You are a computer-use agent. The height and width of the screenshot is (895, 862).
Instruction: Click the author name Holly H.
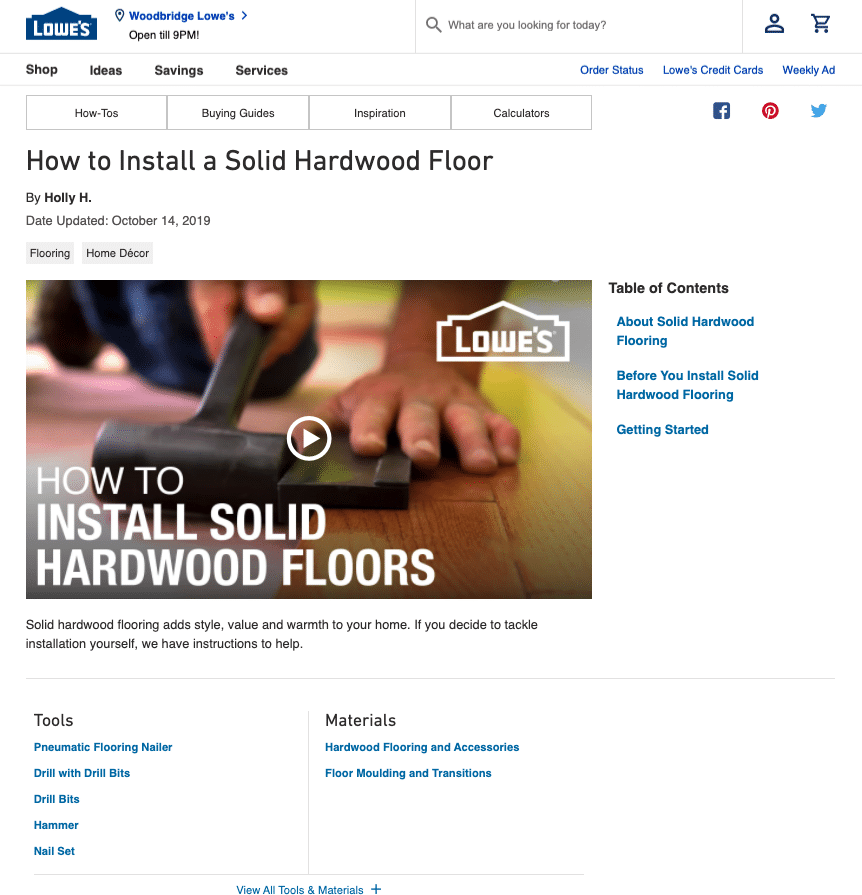[68, 197]
